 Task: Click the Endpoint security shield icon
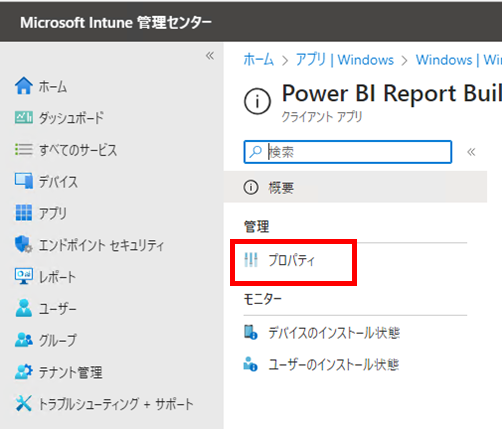coord(24,245)
